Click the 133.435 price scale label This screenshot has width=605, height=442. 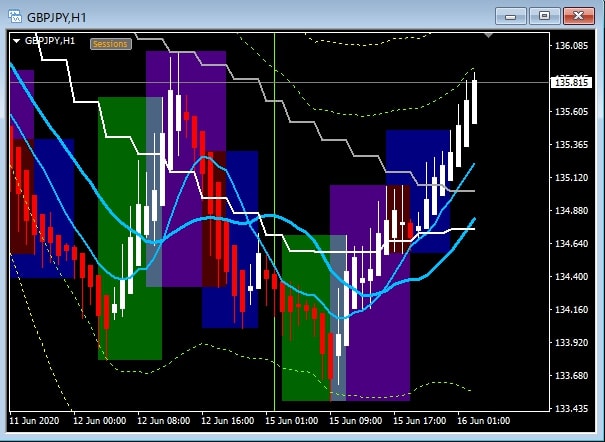coord(570,408)
